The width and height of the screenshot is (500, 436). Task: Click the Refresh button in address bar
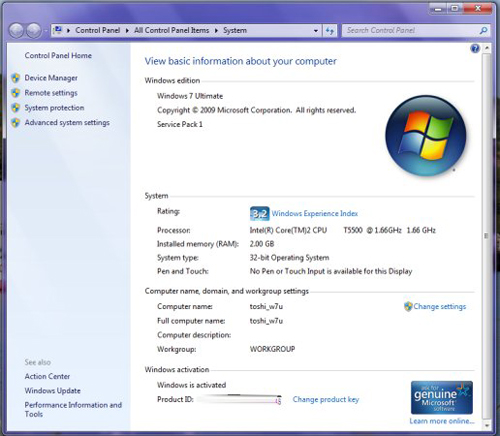pyautogui.click(x=330, y=31)
